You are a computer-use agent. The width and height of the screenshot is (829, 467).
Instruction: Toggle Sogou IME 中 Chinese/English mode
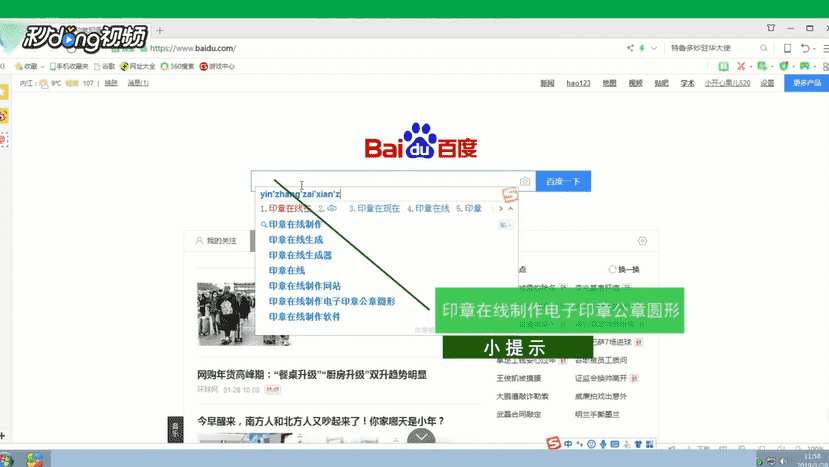click(568, 444)
